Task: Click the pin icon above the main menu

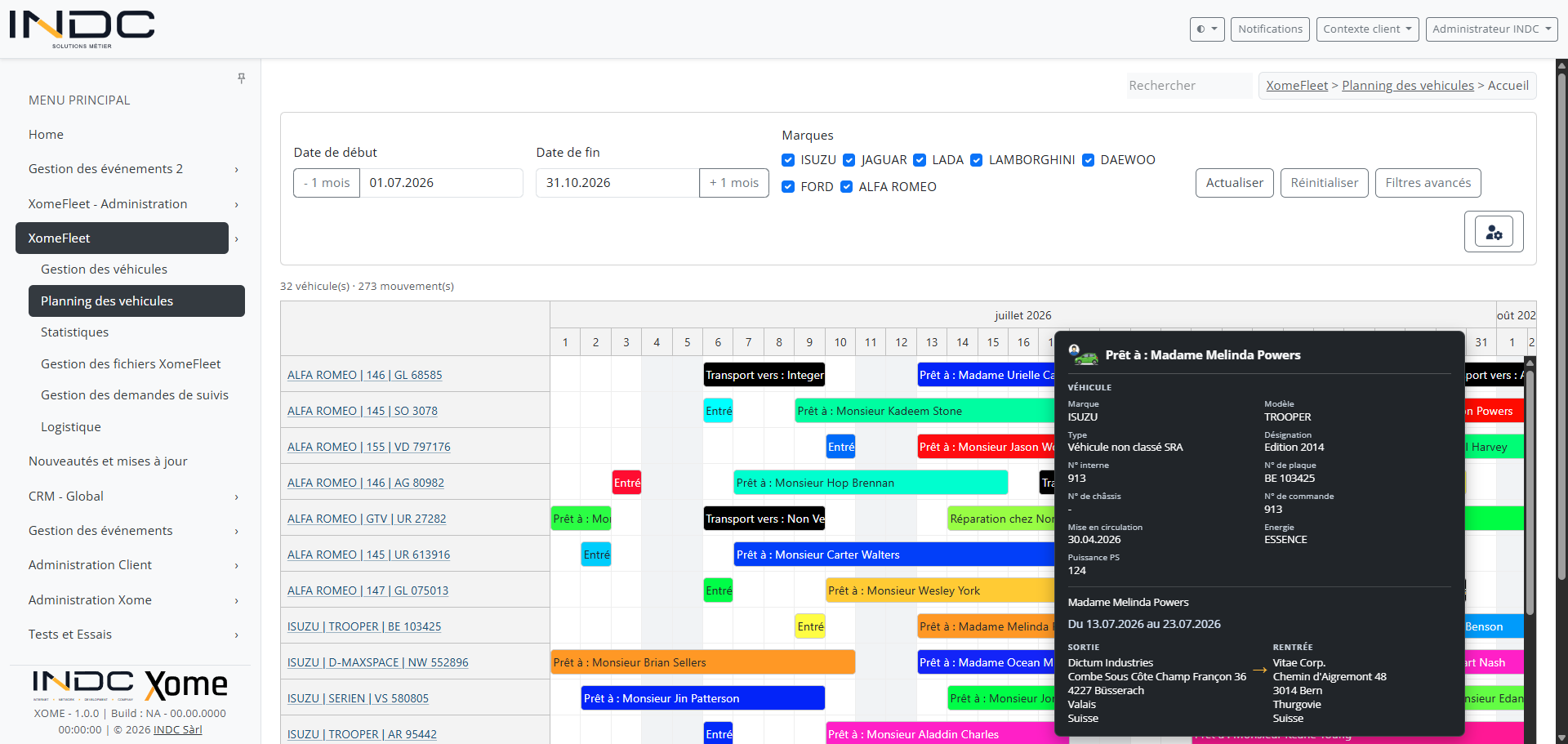Action: tap(241, 78)
